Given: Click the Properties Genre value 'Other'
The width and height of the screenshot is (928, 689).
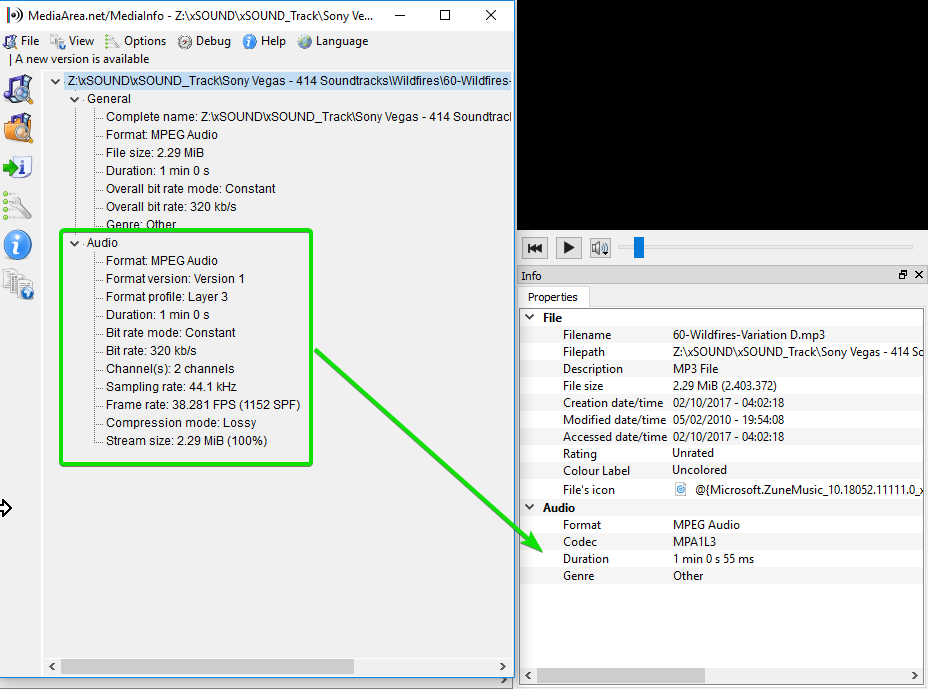Looking at the screenshot, I should click(x=688, y=576).
